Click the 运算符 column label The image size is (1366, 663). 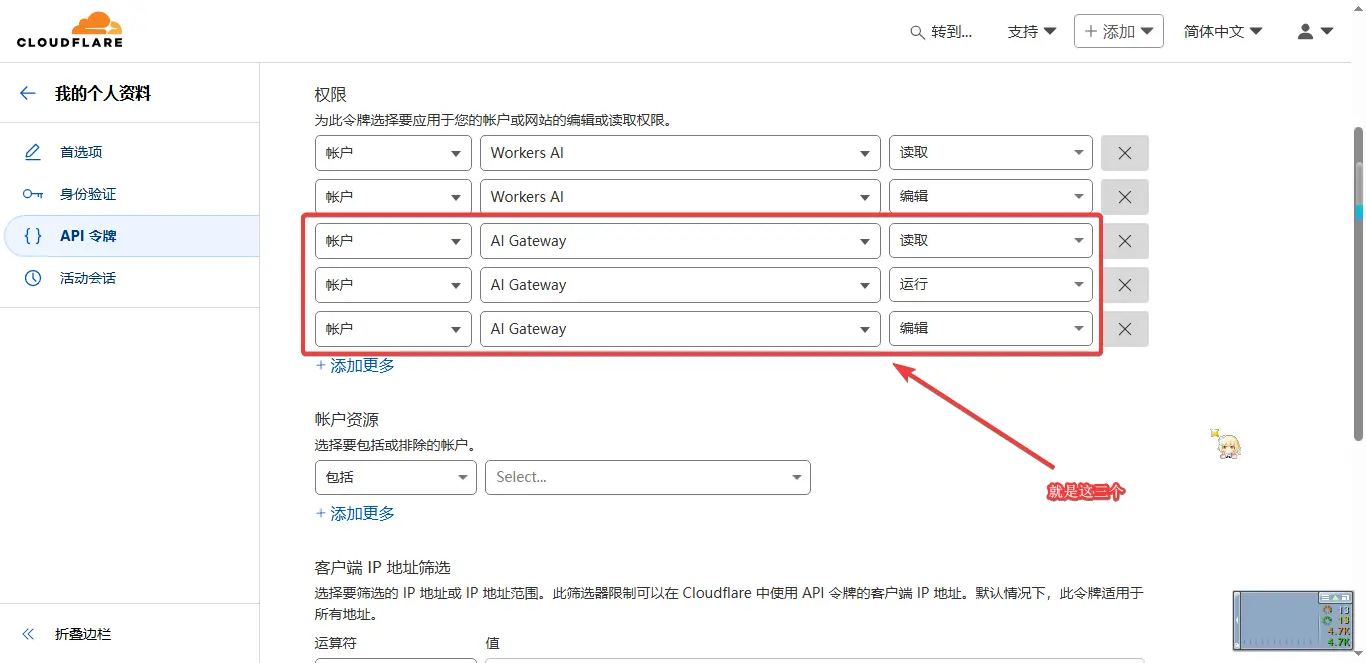[336, 643]
